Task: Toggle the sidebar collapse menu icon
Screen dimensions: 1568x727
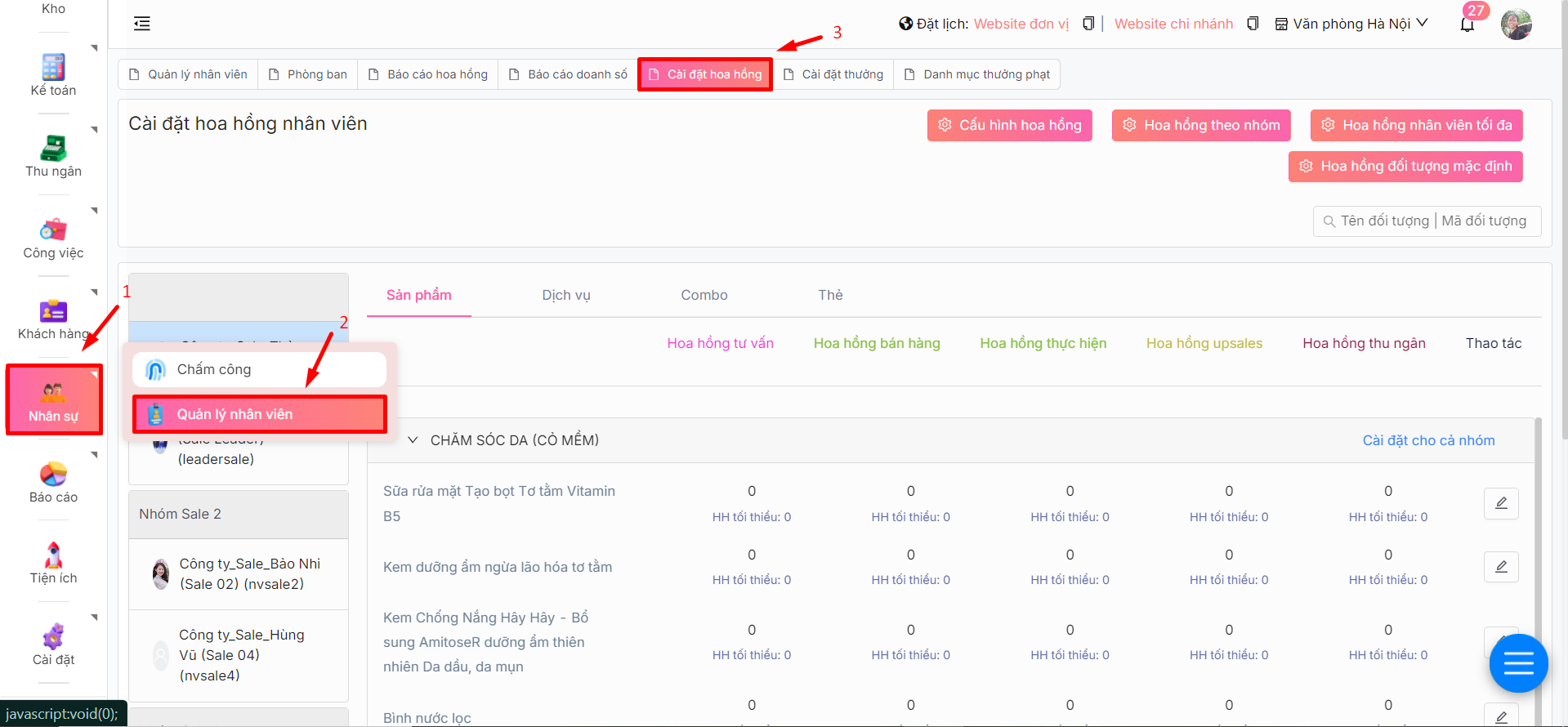Action: (142, 24)
